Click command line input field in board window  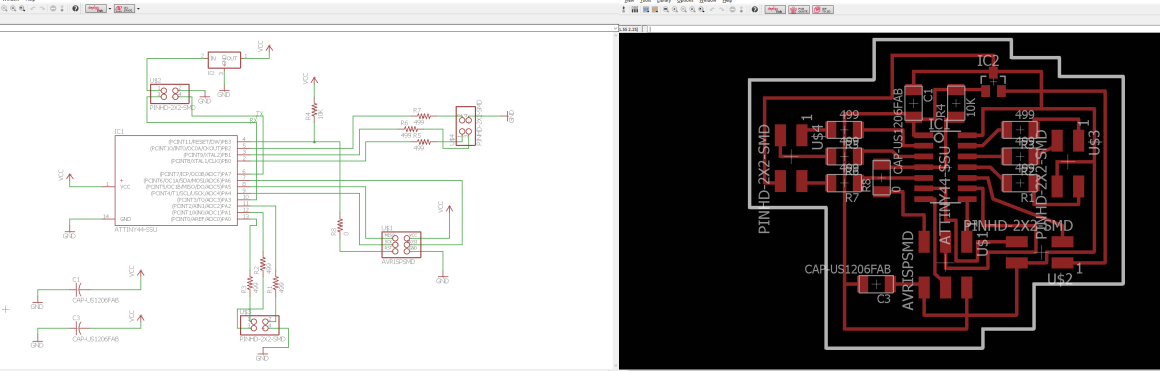point(903,29)
